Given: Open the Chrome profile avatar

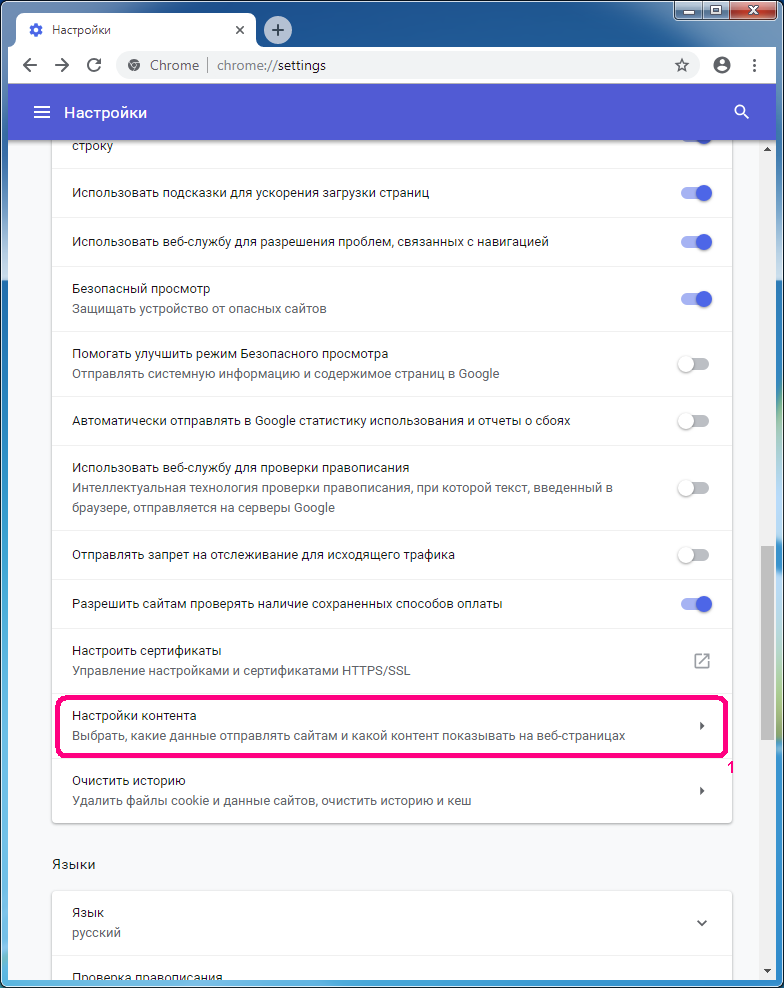Looking at the screenshot, I should click(x=722, y=65).
